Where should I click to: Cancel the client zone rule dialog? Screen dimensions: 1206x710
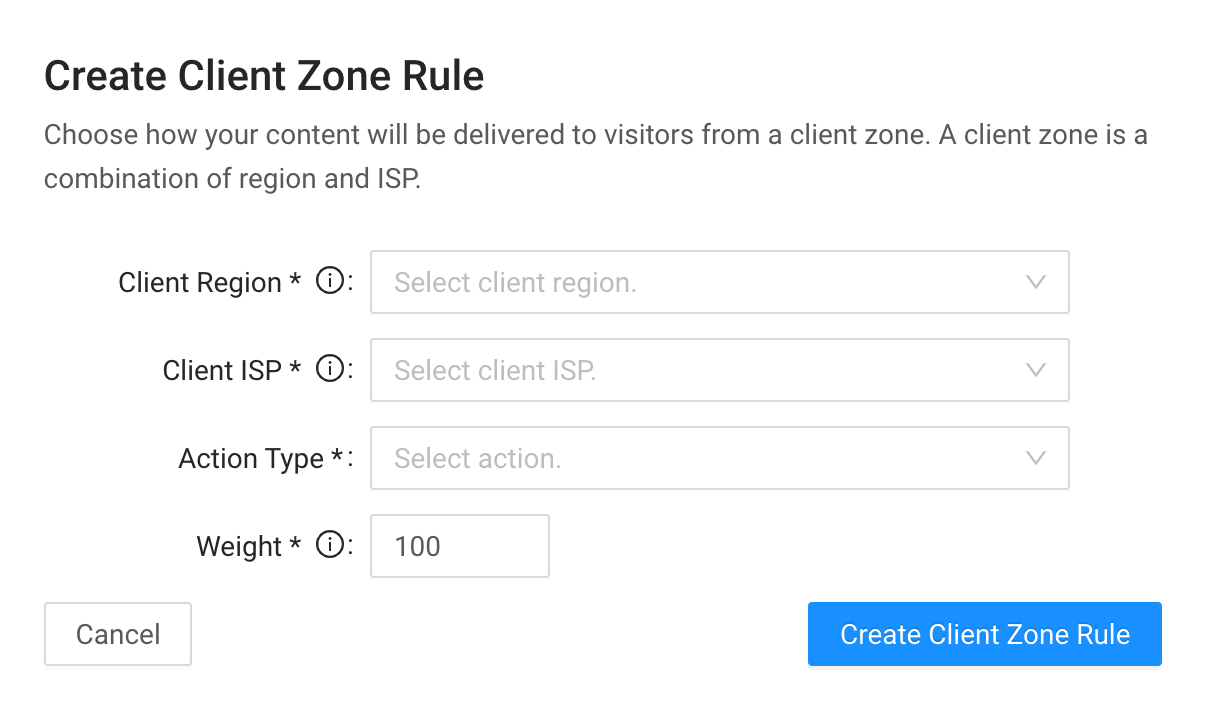(x=118, y=634)
